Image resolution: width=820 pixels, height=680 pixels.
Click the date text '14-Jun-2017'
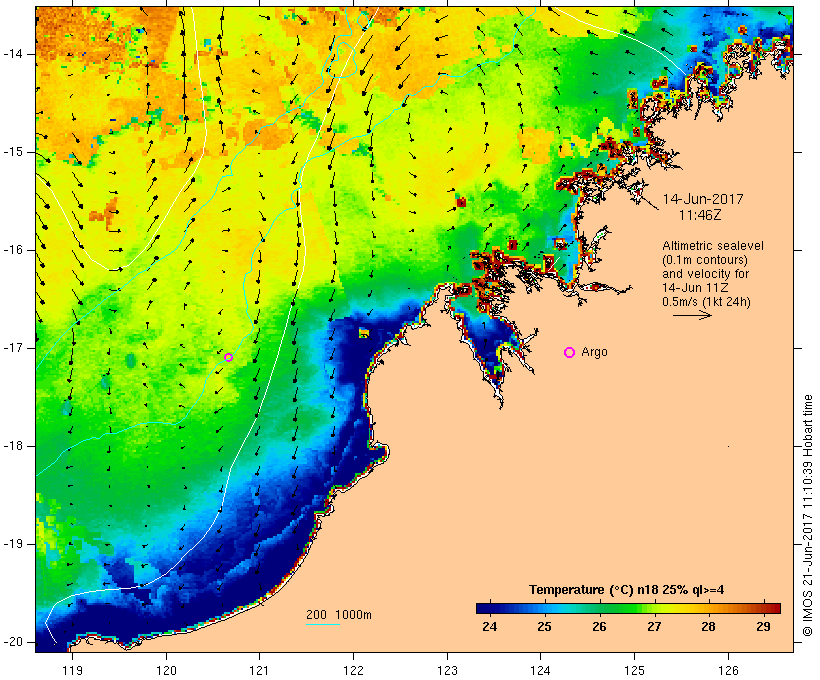coord(703,199)
